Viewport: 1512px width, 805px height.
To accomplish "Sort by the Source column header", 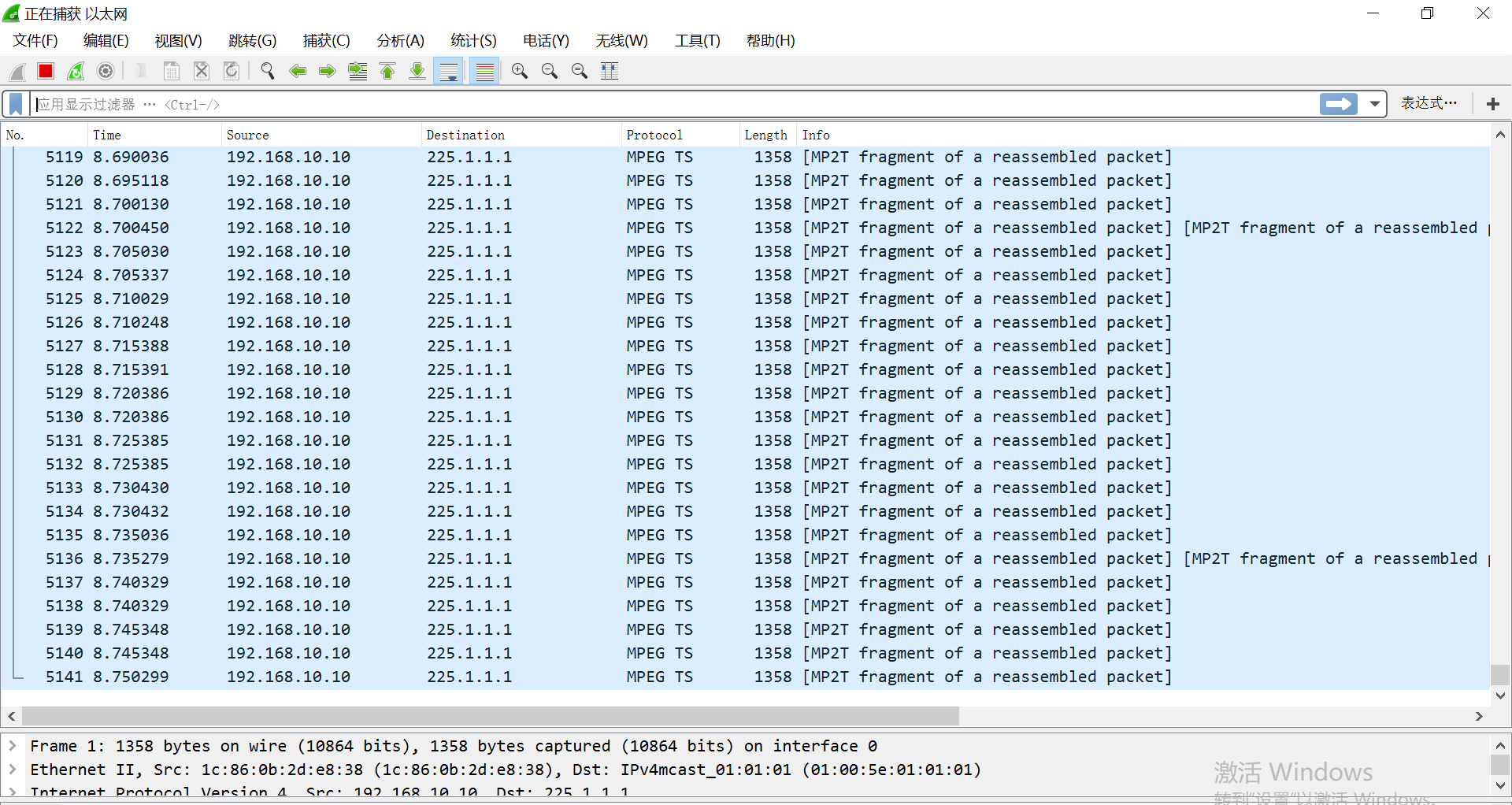I will [321, 135].
